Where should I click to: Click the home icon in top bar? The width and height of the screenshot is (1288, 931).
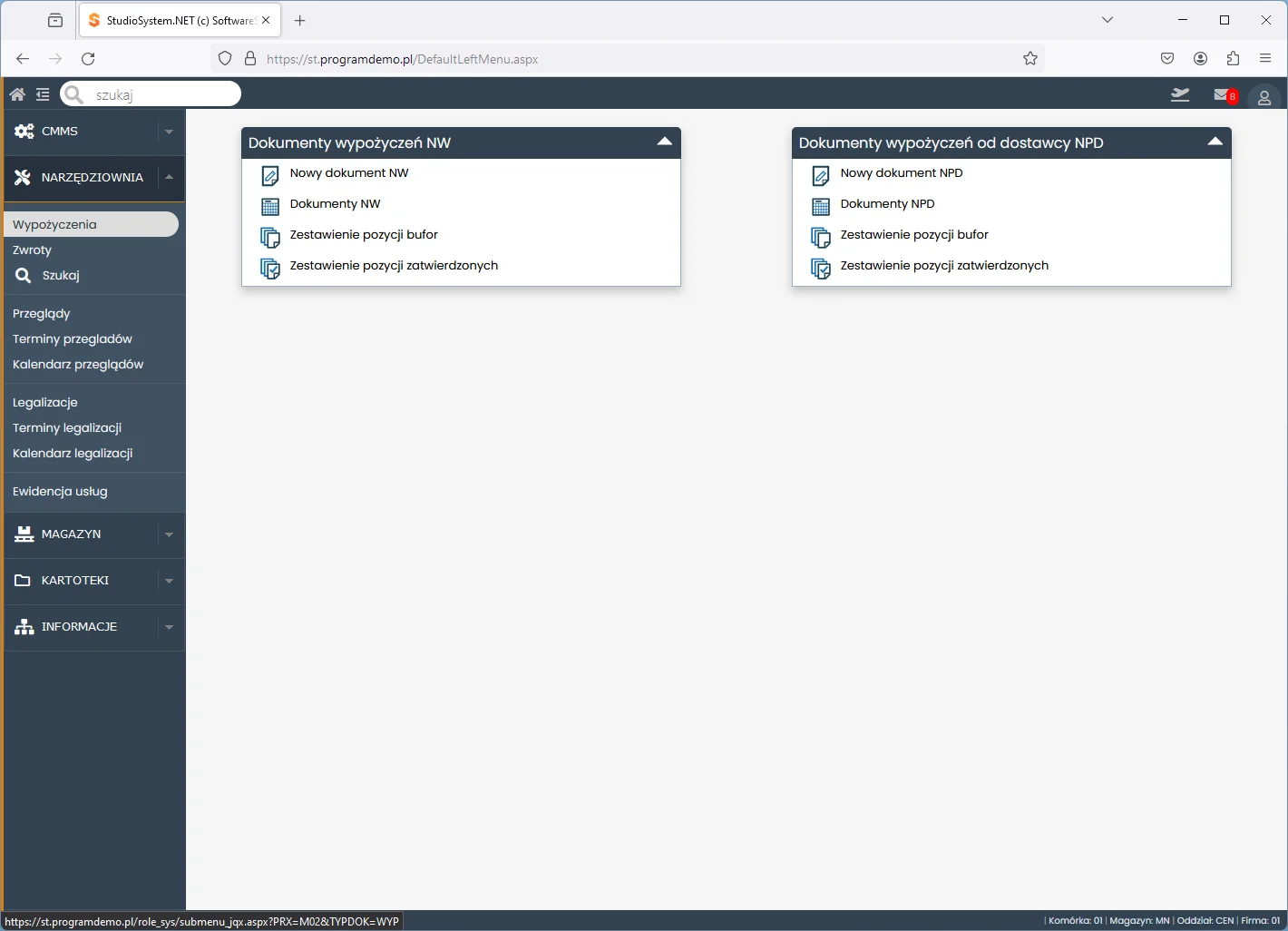pyautogui.click(x=17, y=94)
